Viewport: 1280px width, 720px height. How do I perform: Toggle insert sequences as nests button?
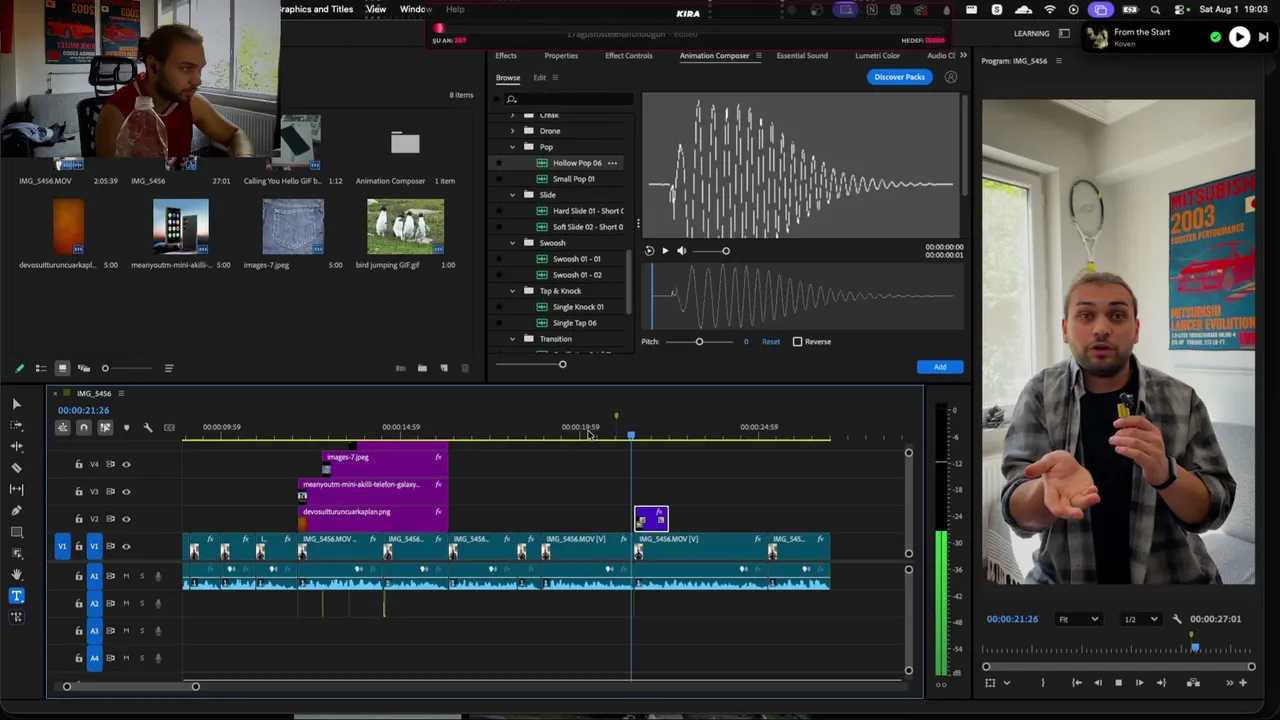click(x=62, y=428)
